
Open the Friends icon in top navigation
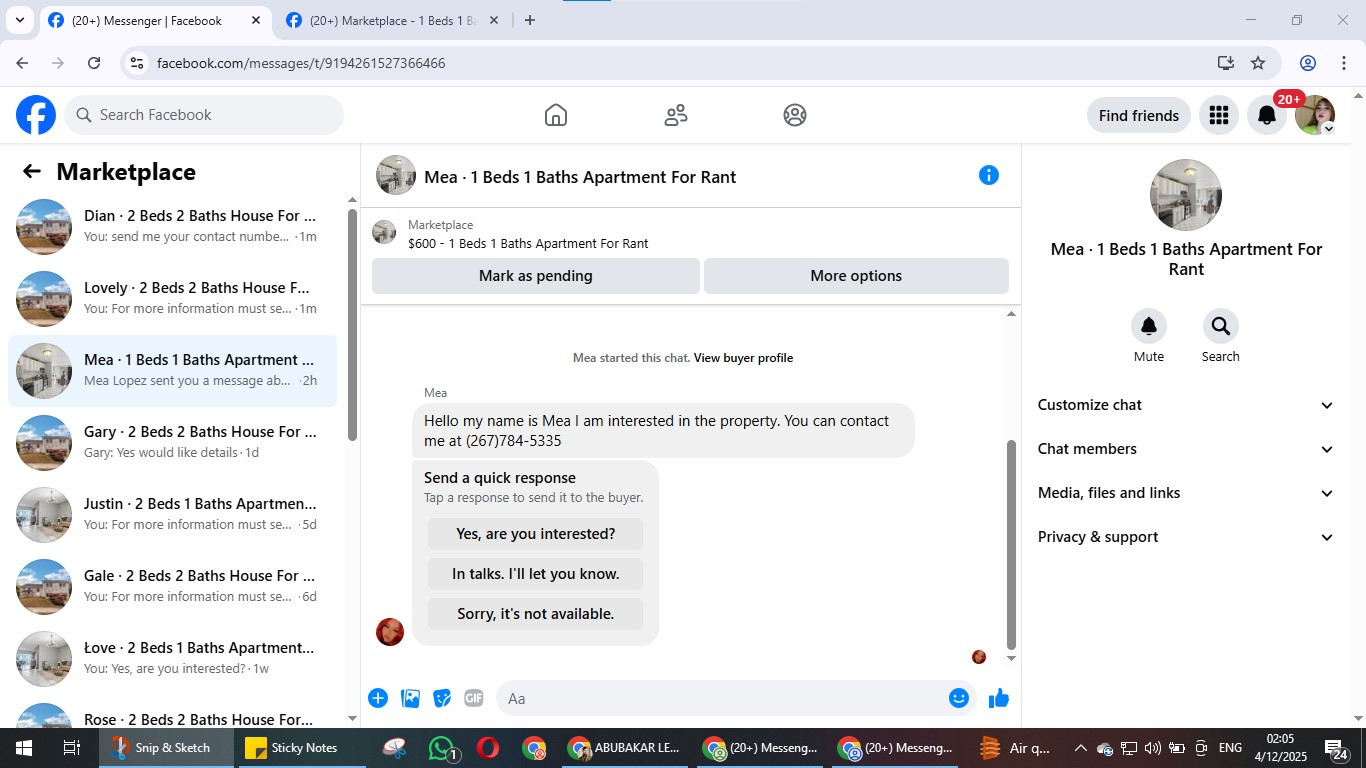tap(676, 115)
